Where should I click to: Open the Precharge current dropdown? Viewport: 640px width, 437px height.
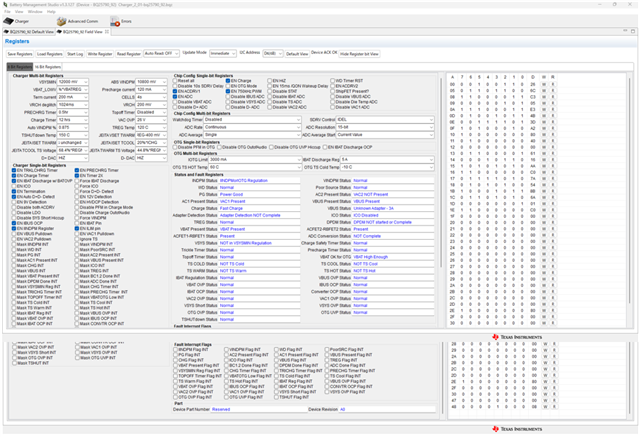[151, 89]
